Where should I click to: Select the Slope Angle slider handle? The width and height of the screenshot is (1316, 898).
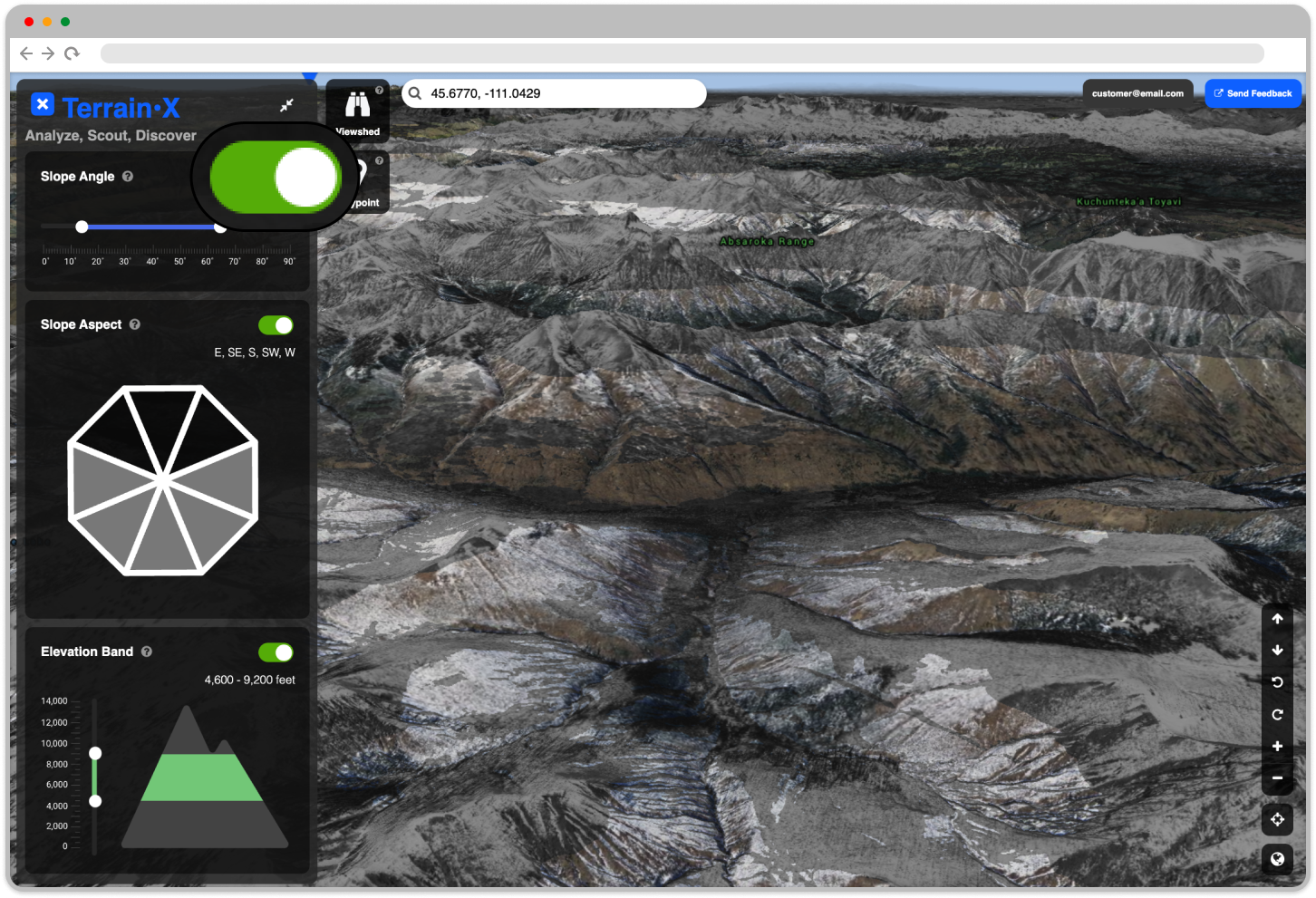pos(82,227)
